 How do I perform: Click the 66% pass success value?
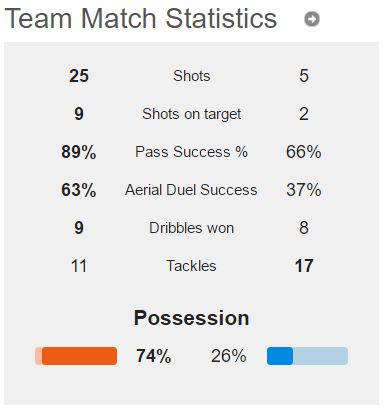[x=304, y=152]
